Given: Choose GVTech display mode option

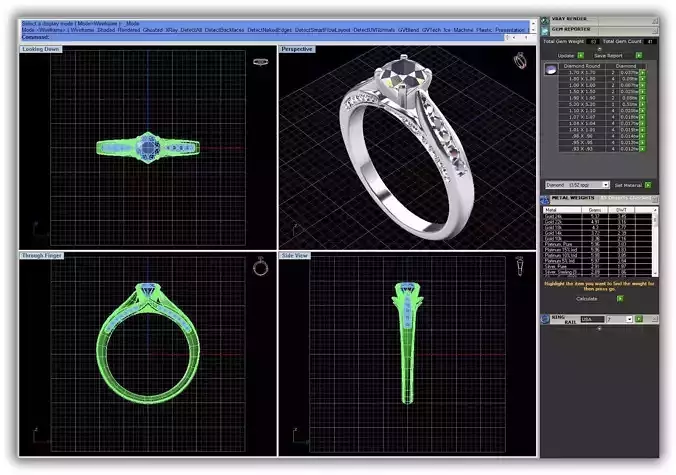Looking at the screenshot, I should (432, 30).
